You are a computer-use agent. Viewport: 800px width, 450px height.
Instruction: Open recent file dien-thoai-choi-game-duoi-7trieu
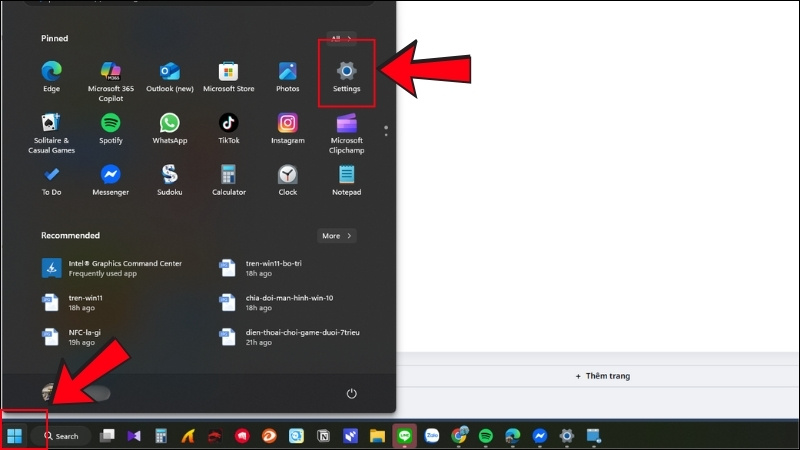(x=289, y=337)
